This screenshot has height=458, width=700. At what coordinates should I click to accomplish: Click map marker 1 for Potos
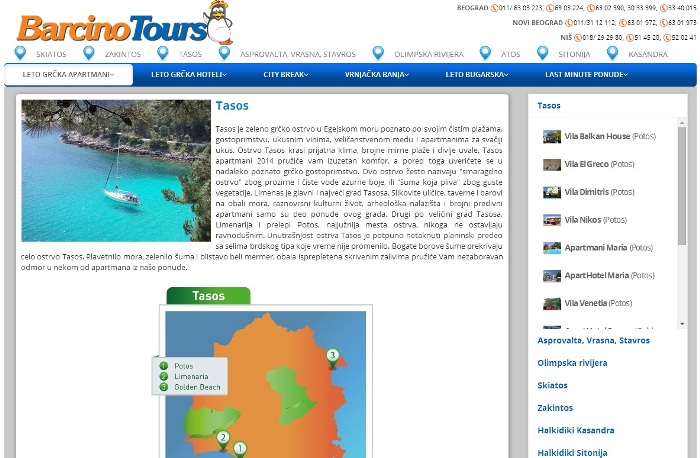click(240, 450)
